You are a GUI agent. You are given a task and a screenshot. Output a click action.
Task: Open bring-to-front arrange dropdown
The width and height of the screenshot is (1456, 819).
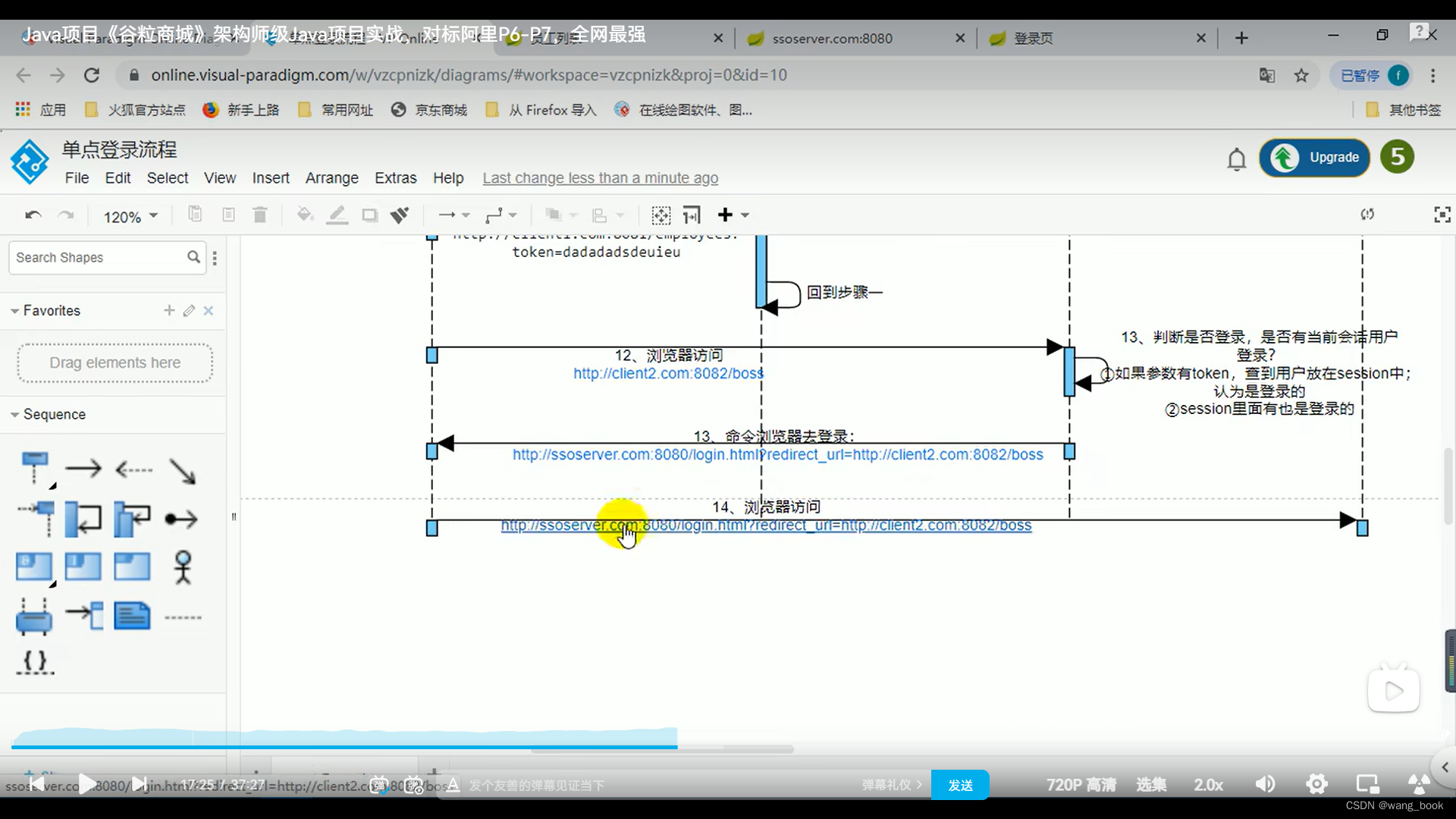click(x=561, y=215)
